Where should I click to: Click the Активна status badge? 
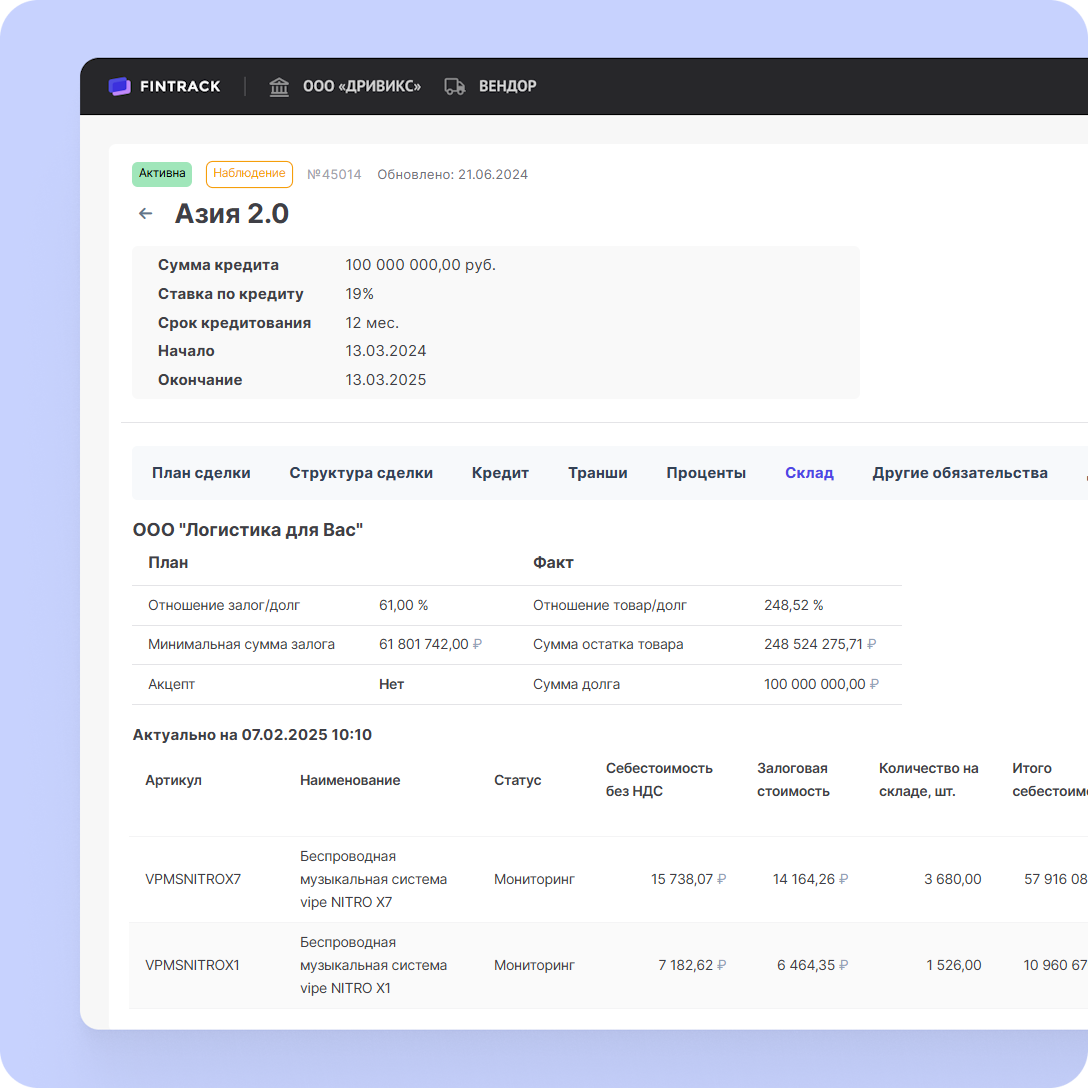coord(162,174)
